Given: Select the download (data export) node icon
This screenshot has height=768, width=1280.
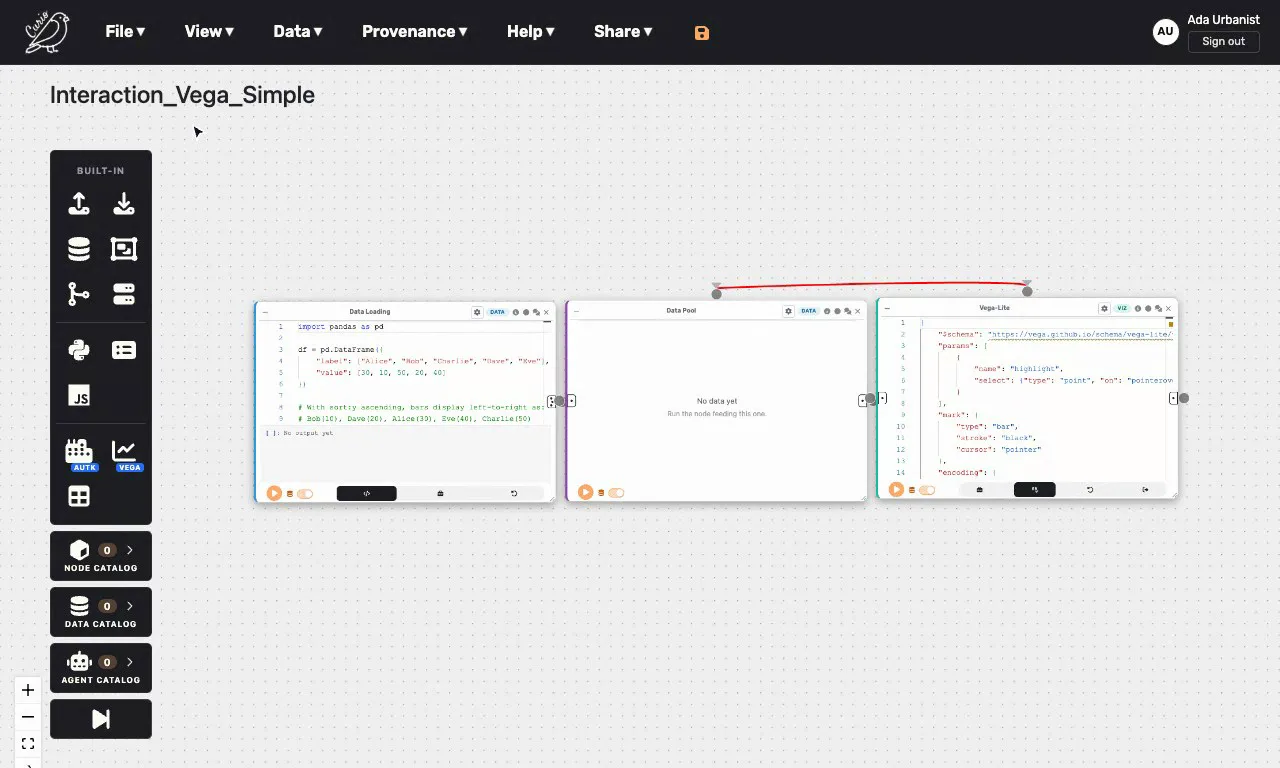Looking at the screenshot, I should (124, 204).
